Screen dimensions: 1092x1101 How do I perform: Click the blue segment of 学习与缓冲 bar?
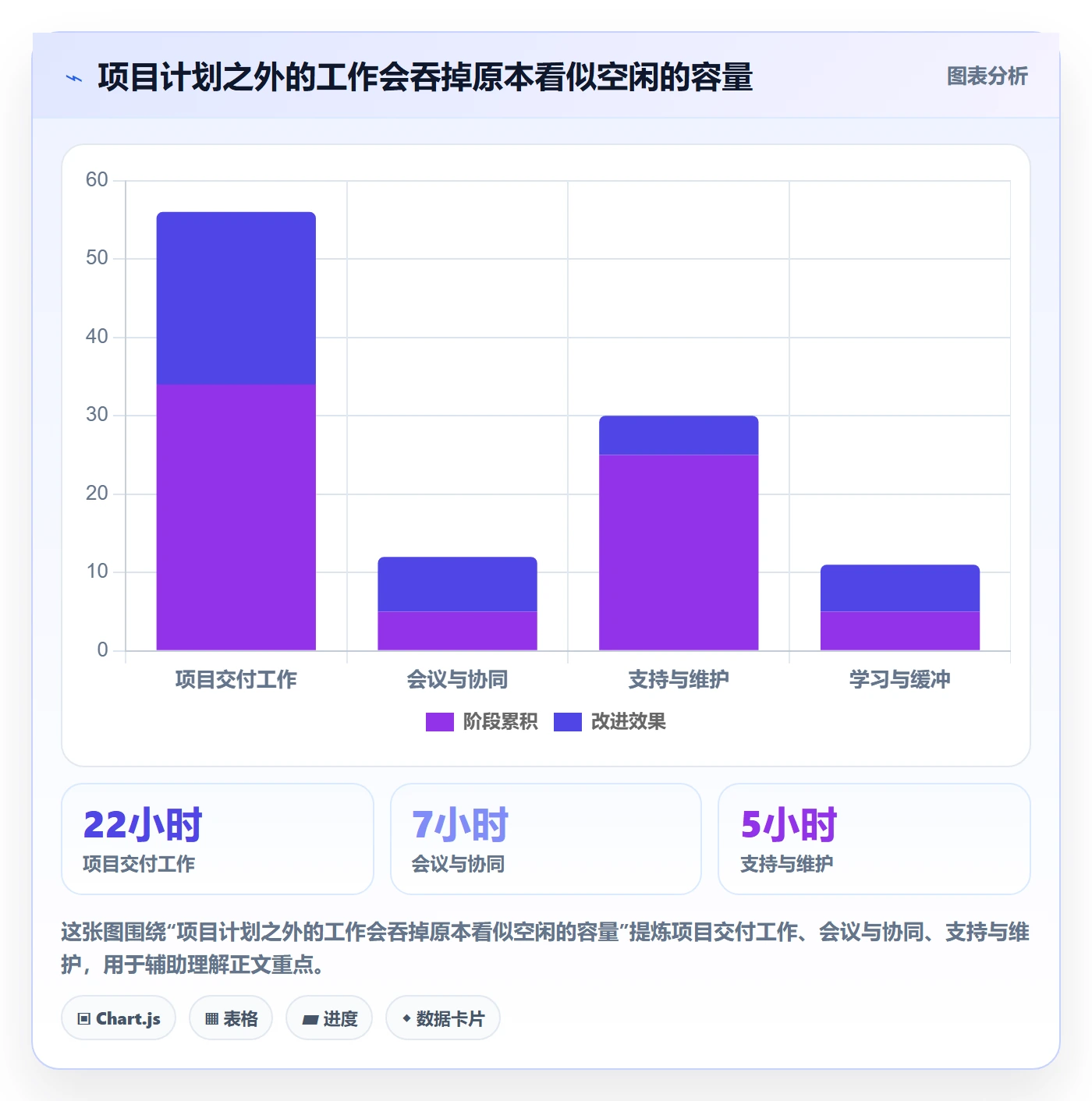900,588
